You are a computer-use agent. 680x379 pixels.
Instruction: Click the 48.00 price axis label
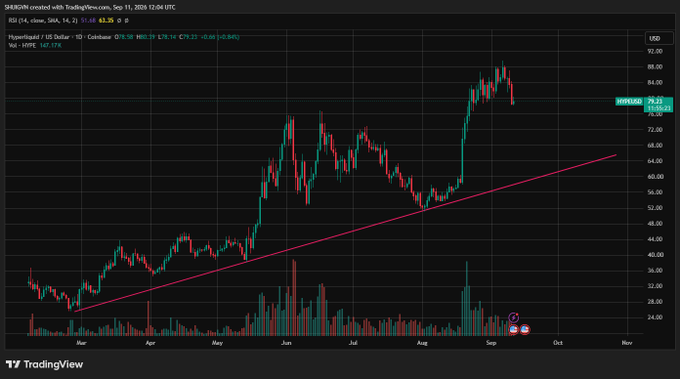tap(655, 223)
